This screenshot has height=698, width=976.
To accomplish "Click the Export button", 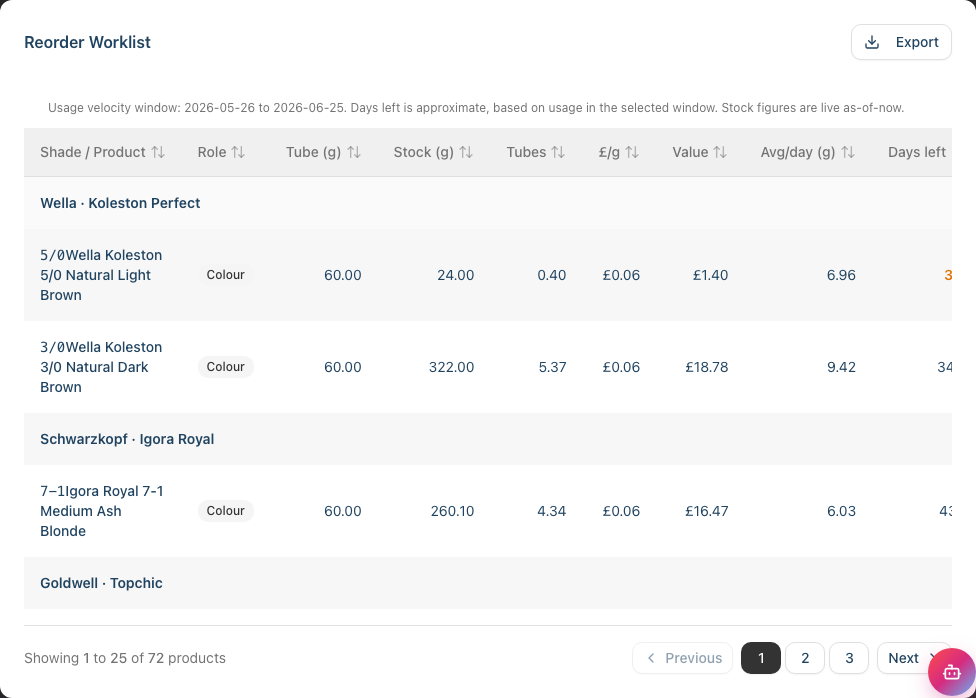I will click(x=901, y=42).
